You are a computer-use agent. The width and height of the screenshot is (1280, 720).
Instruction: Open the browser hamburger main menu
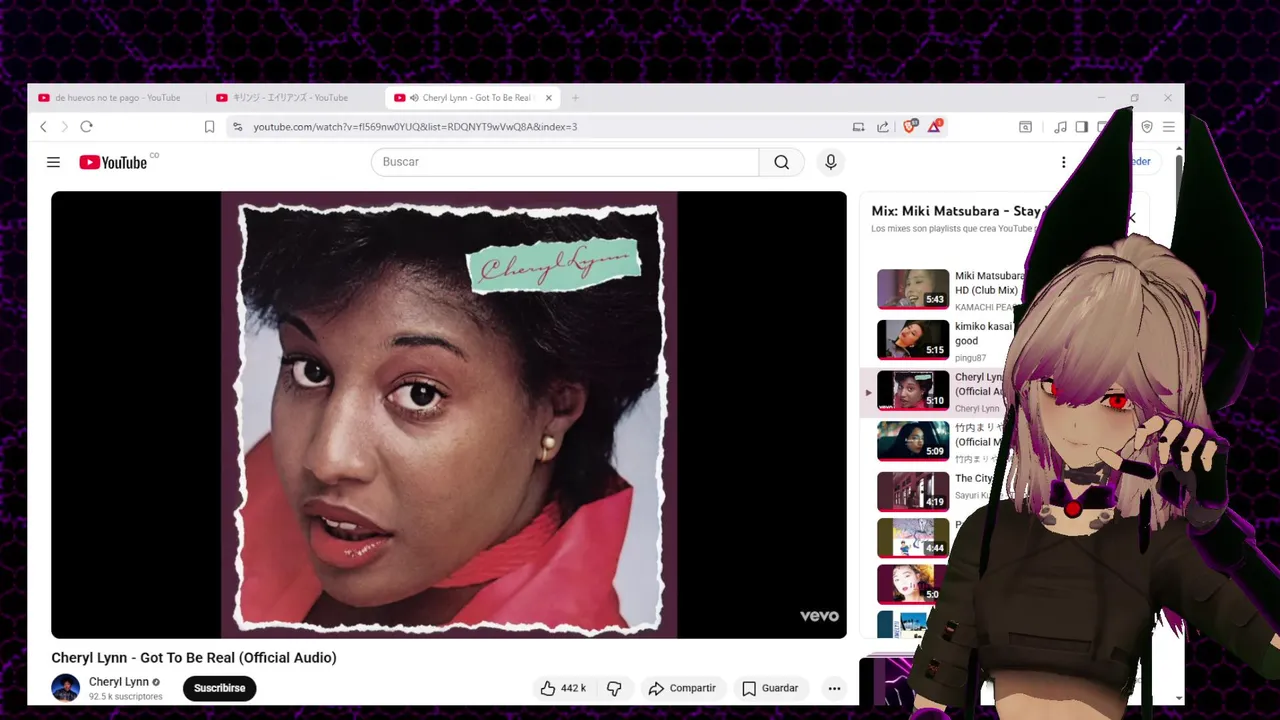tap(1168, 127)
